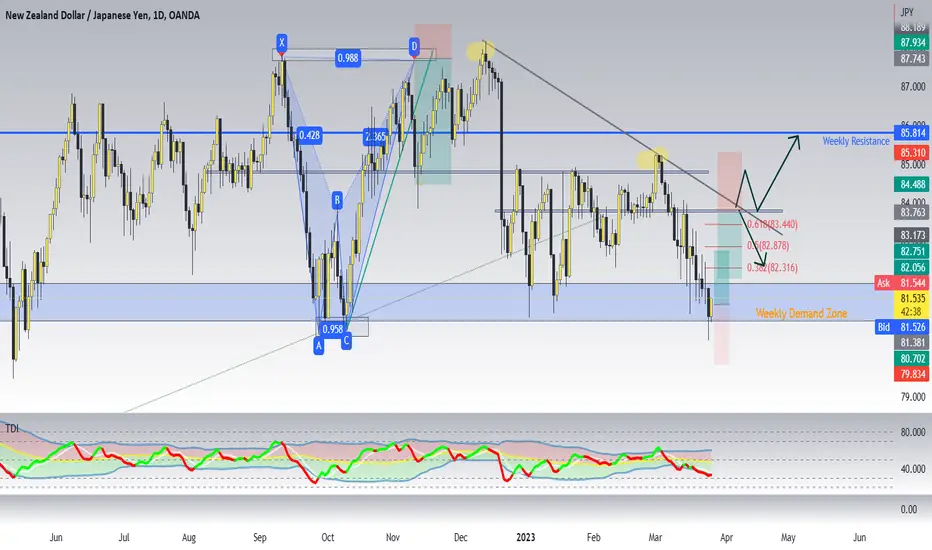Click the 87.934 green price label
The width and height of the screenshot is (932, 550).
pos(912,43)
